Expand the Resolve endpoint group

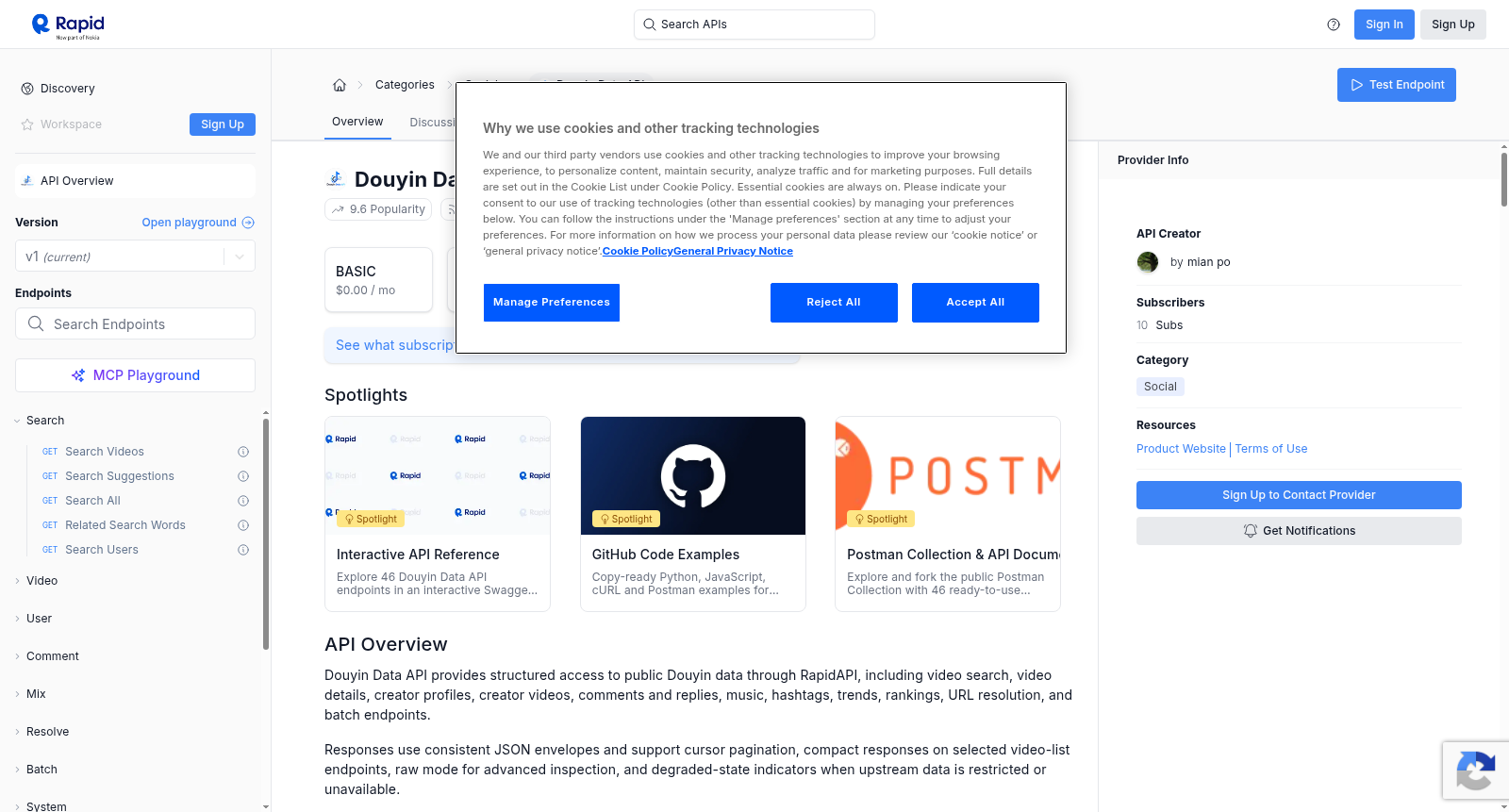pyautogui.click(x=17, y=732)
